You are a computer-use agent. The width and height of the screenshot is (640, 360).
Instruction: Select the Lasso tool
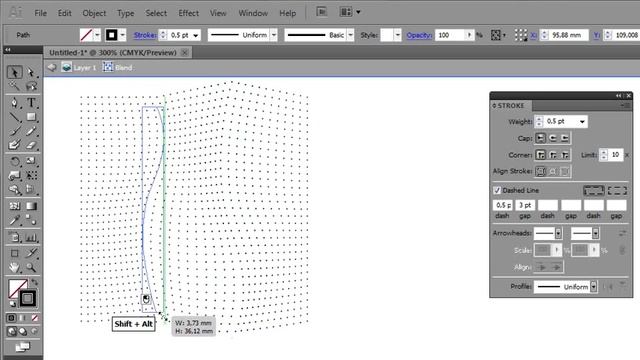click(x=31, y=86)
